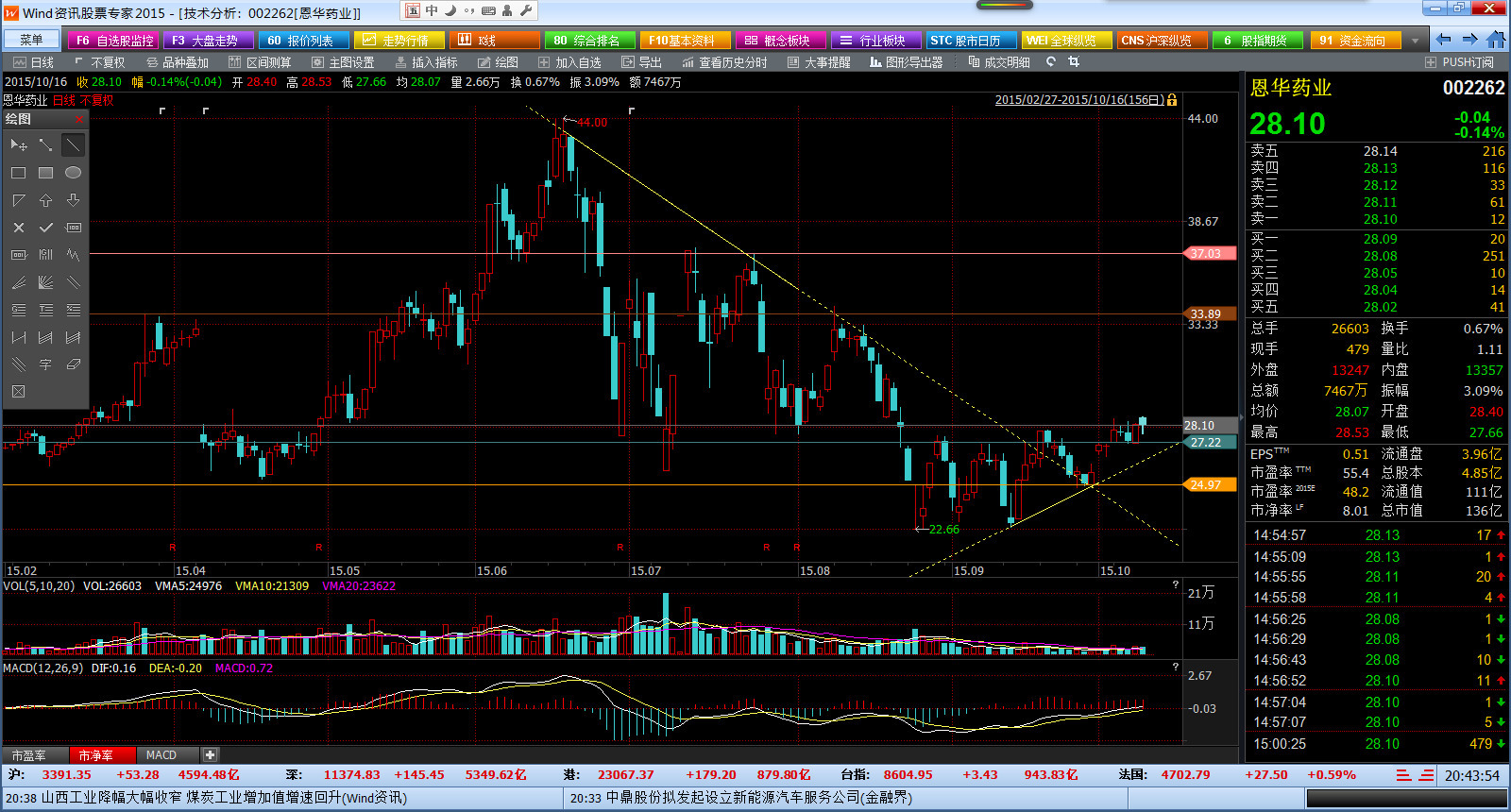Select the delete-all drawings boxed X tool
Screen dimensions: 1511x812
18,392
